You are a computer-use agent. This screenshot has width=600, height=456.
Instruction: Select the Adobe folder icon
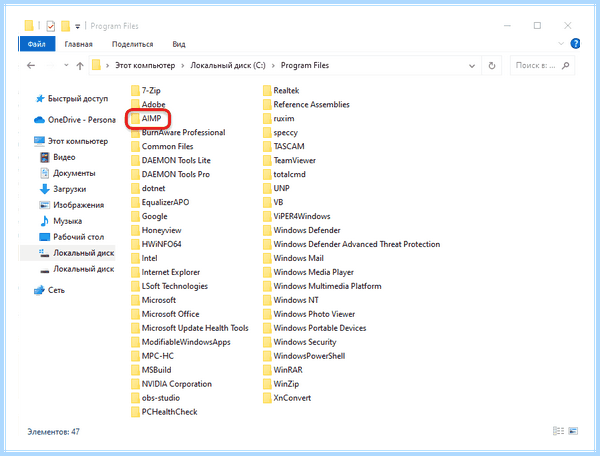[135, 104]
